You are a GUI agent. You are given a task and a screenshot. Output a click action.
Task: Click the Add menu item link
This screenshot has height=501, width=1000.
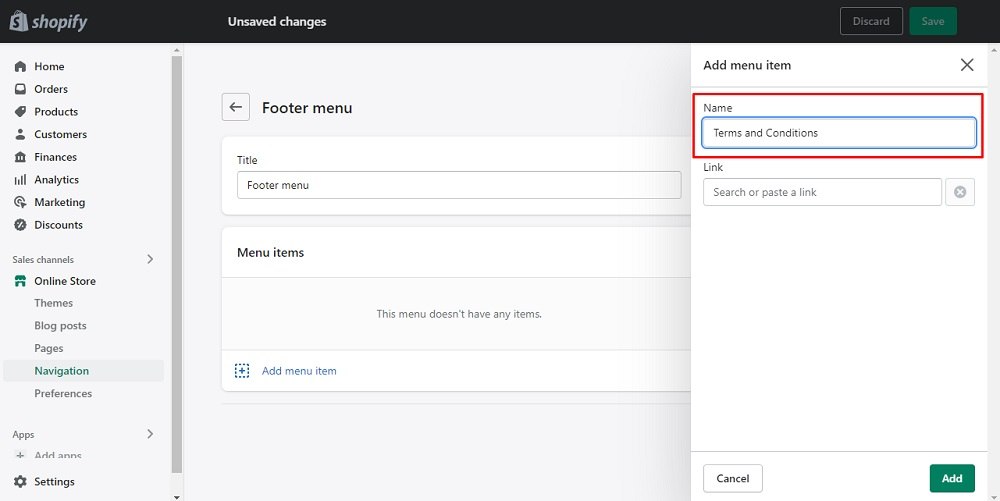click(299, 371)
